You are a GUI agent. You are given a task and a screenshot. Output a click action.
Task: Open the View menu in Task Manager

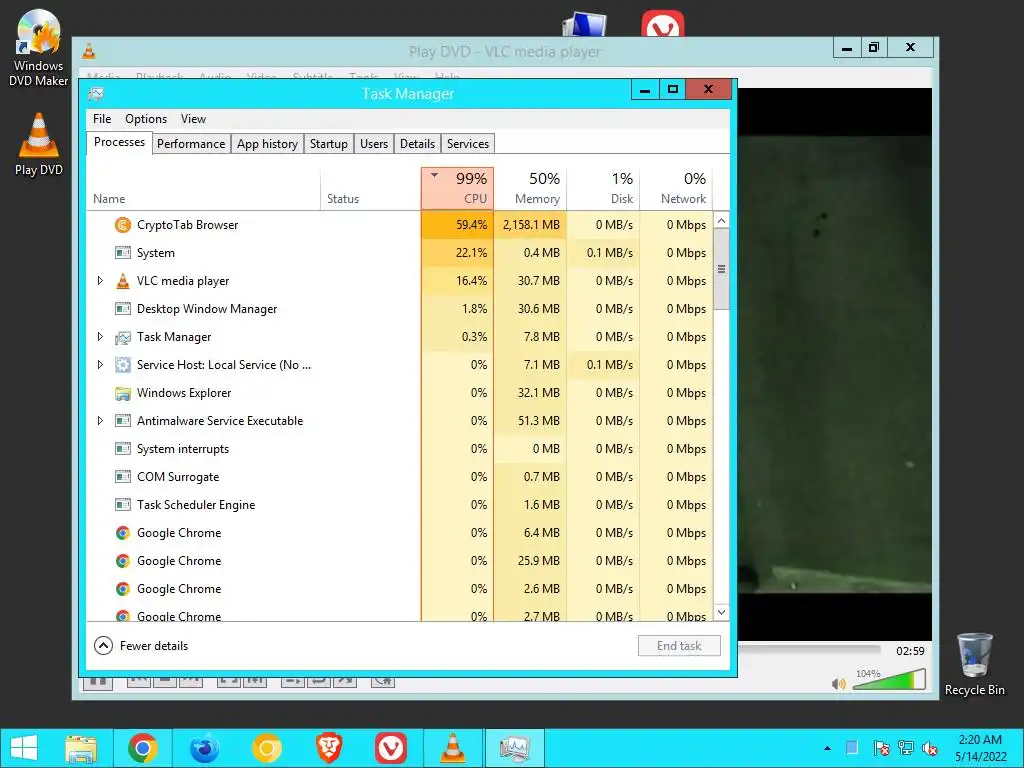click(x=193, y=119)
